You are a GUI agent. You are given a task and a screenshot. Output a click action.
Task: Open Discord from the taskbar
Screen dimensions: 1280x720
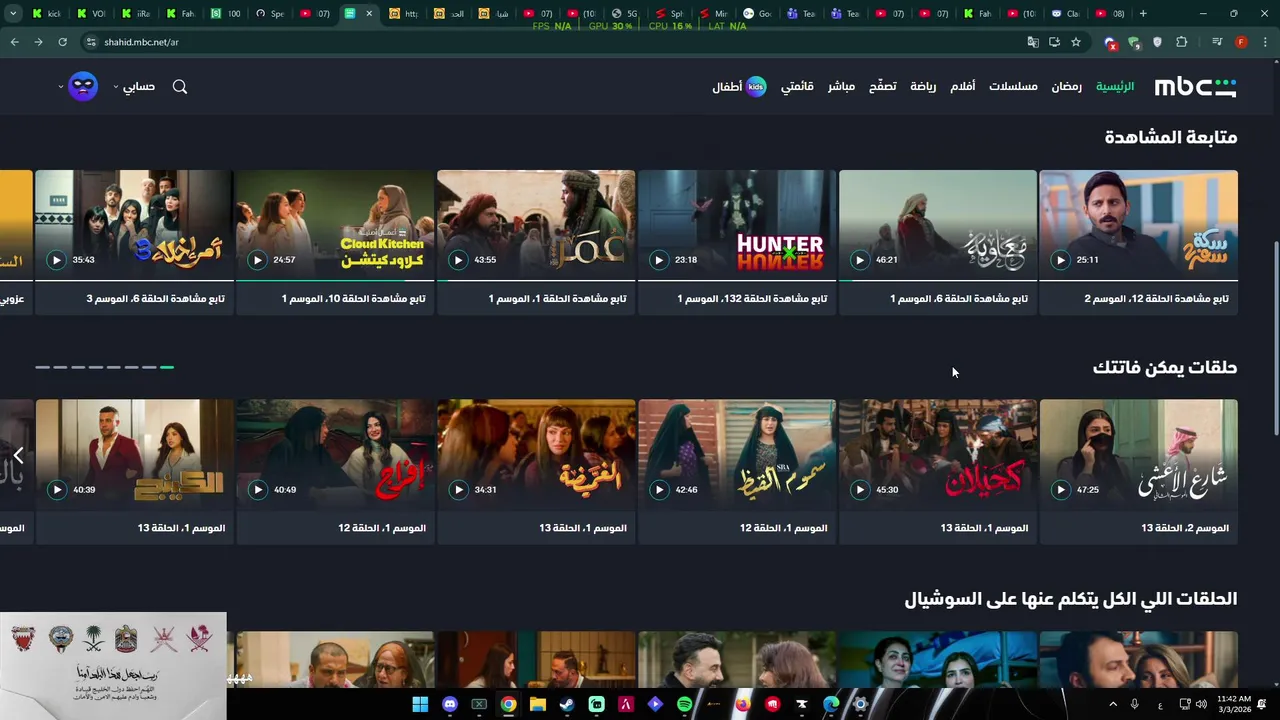coord(450,705)
